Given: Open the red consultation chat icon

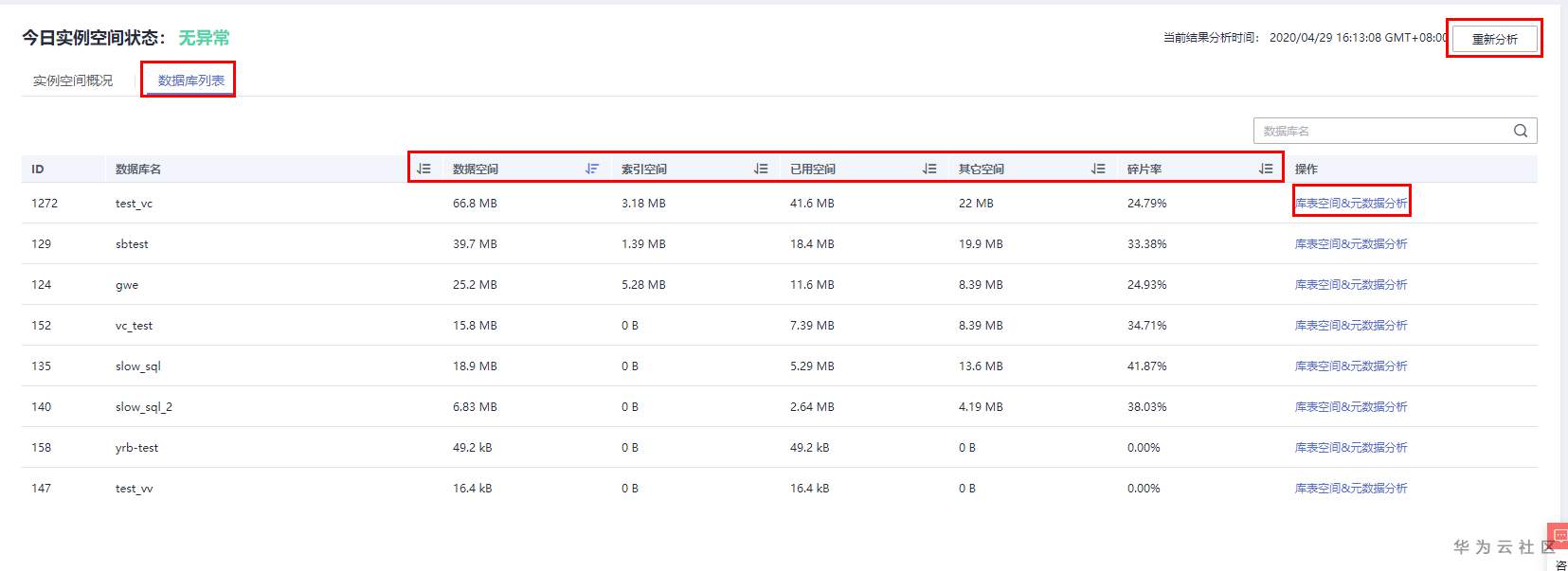Looking at the screenshot, I should coord(1559,536).
